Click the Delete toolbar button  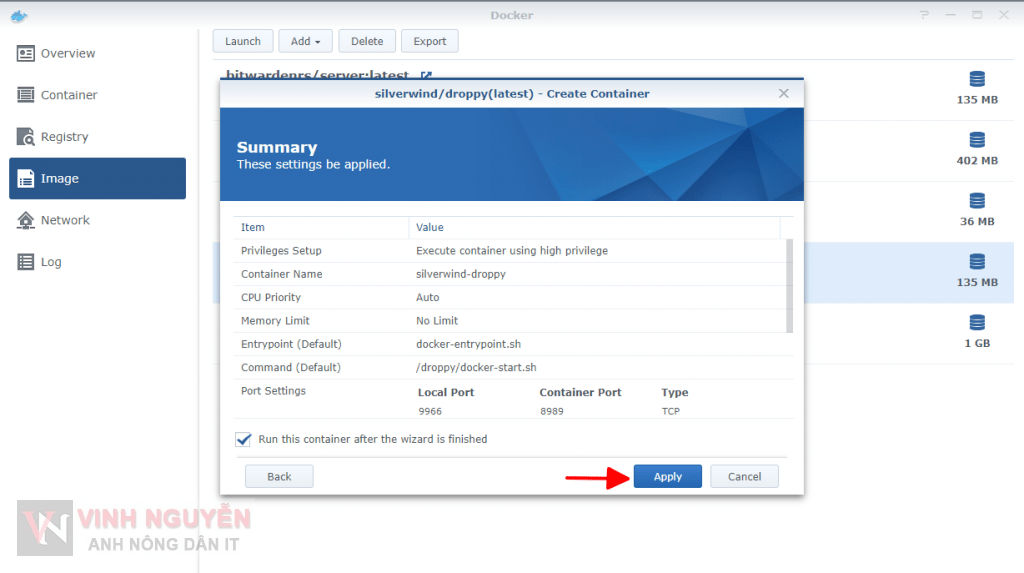(367, 41)
